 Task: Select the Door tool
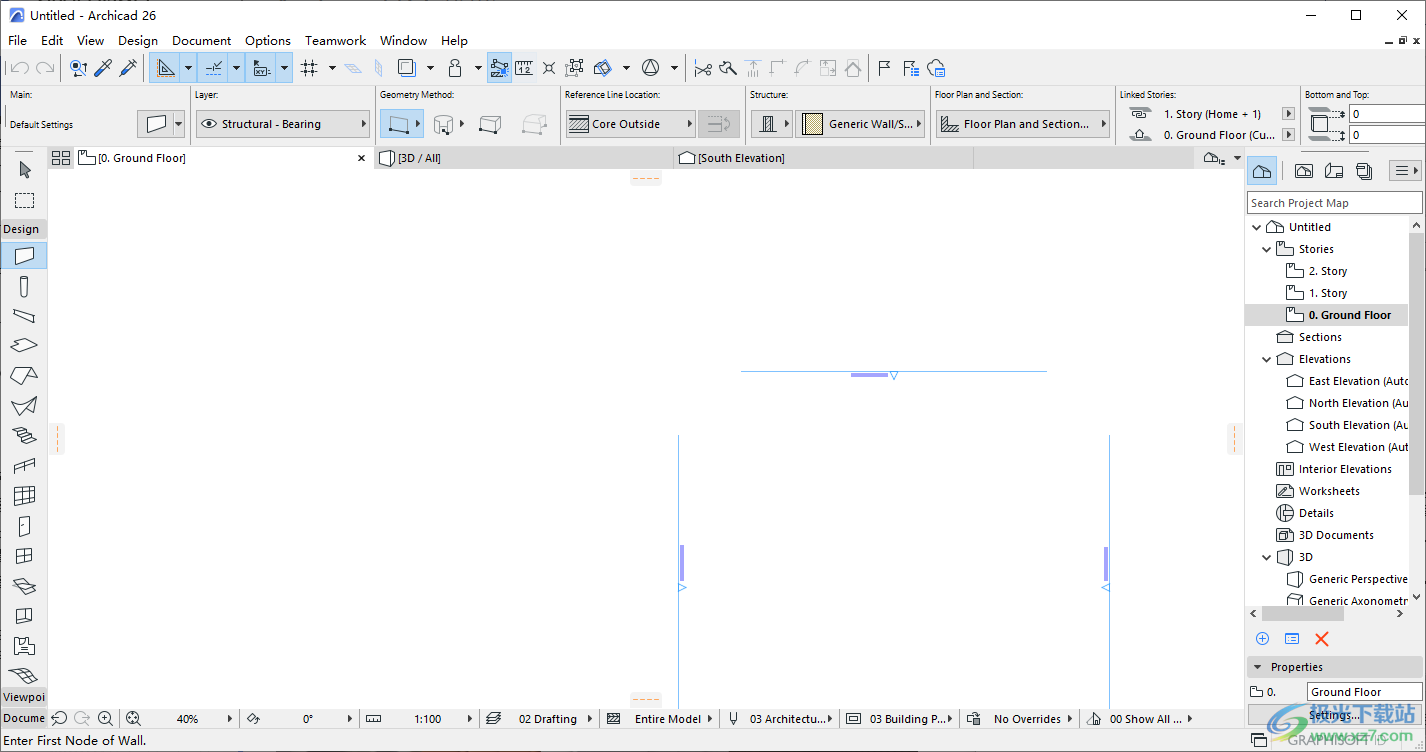(24, 525)
